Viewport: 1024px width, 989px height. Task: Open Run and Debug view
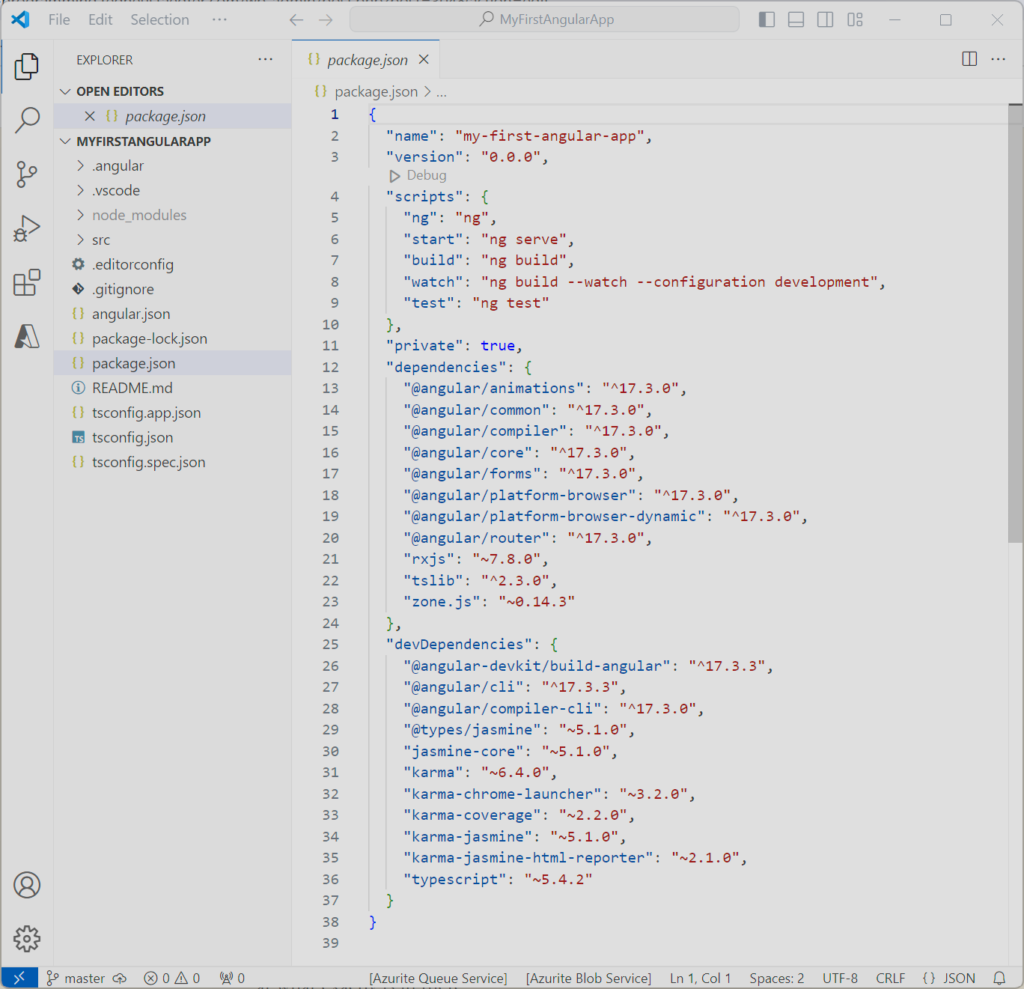pyautogui.click(x=27, y=230)
